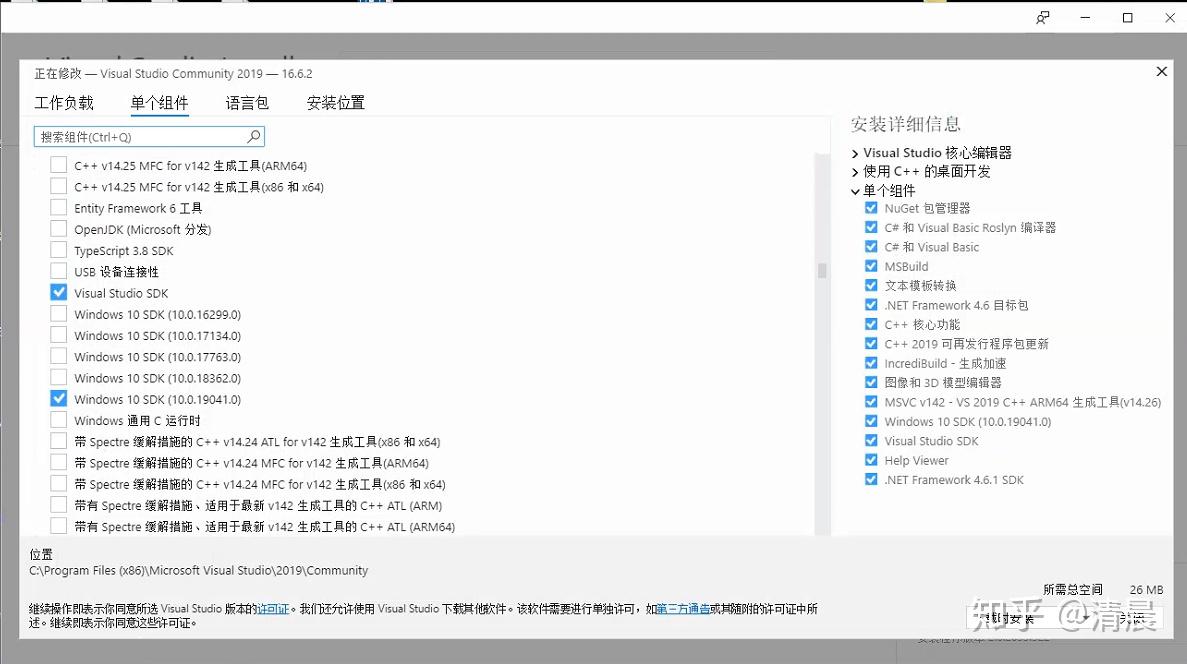The image size is (1187, 664).
Task: Expand 使用C++的桌面开发 node
Action: point(855,171)
